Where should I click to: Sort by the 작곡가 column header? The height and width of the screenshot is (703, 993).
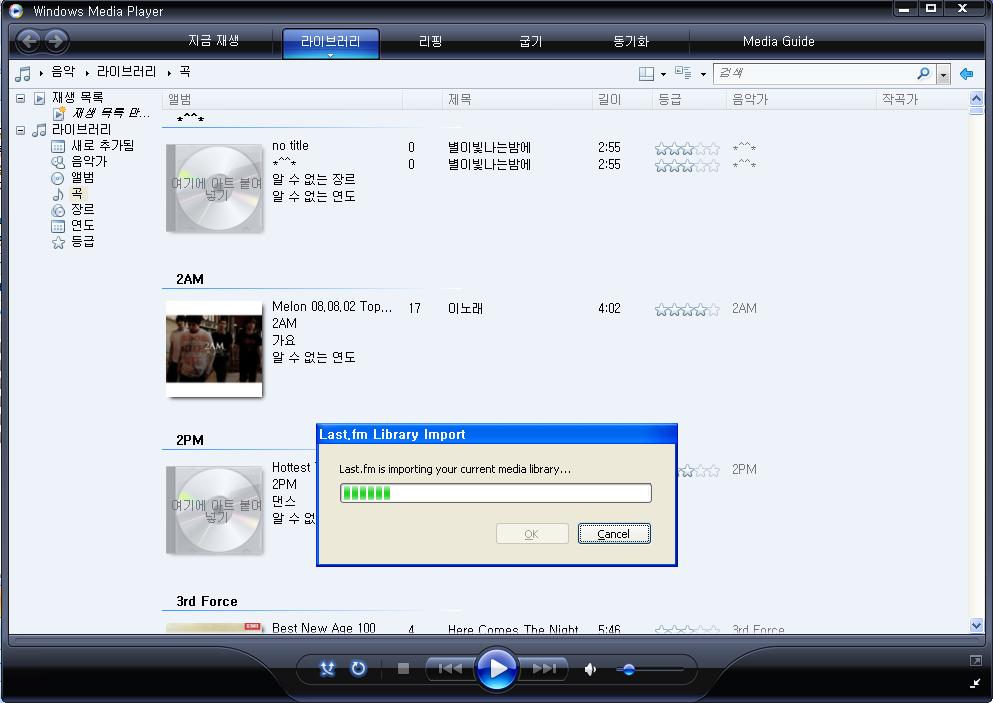[922, 99]
